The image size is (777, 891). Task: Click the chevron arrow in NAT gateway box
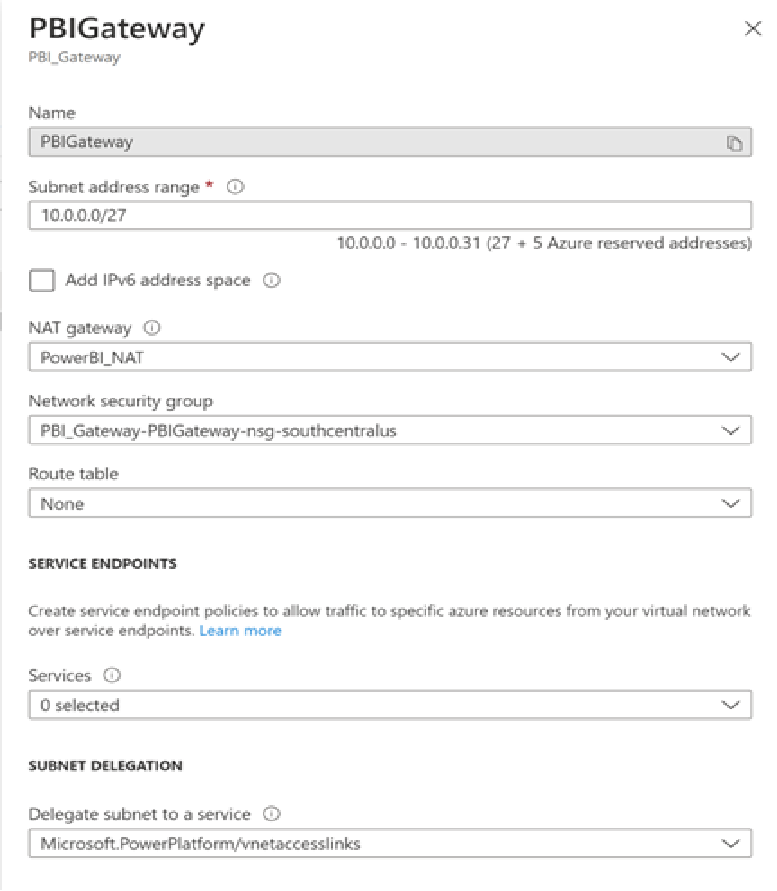tap(730, 357)
